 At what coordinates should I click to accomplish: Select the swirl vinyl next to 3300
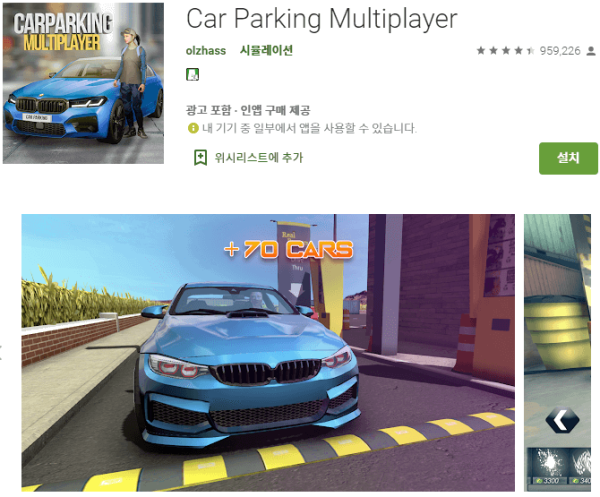pyautogui.click(x=581, y=467)
